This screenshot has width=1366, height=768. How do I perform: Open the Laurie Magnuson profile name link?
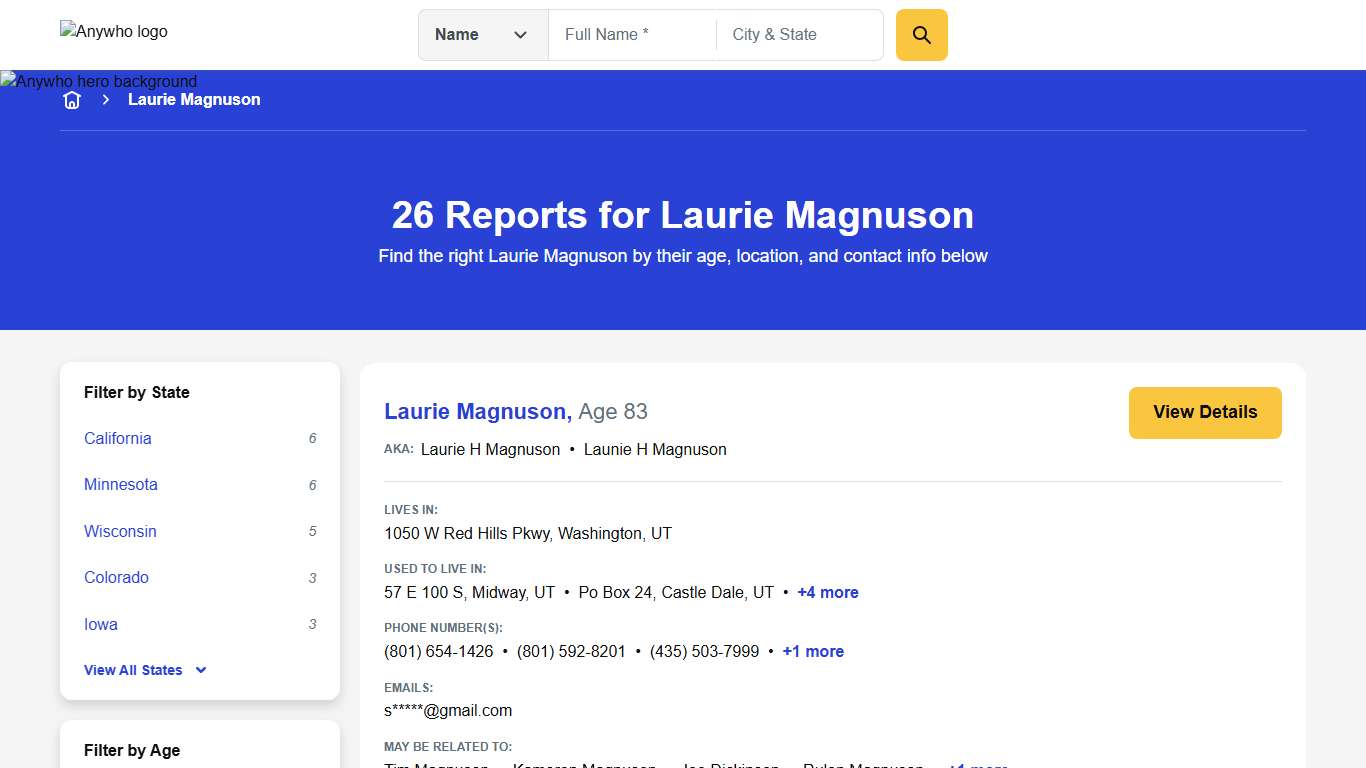(477, 411)
